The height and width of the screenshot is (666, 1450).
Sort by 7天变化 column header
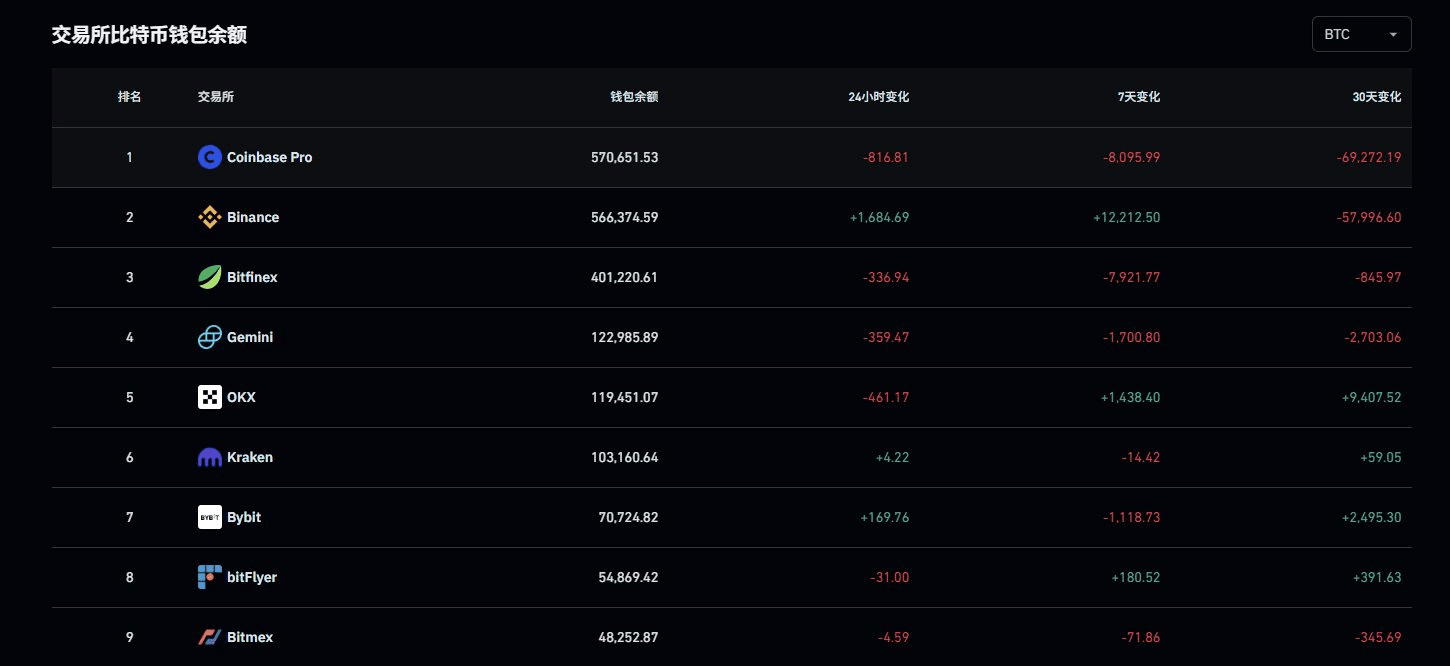click(x=1138, y=97)
